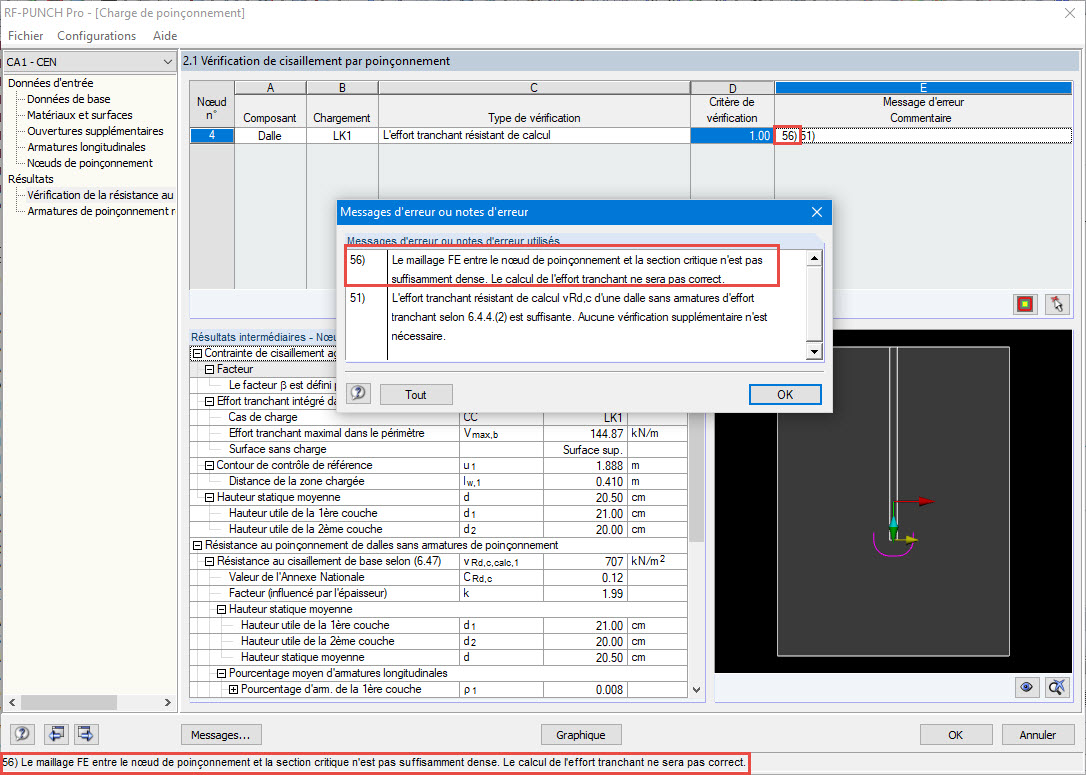Click message 51) row in the dialog

pyautogui.click(x=576, y=317)
